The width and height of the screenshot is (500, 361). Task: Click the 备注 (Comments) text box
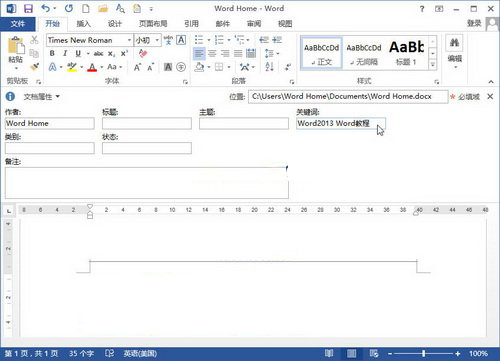tap(147, 183)
